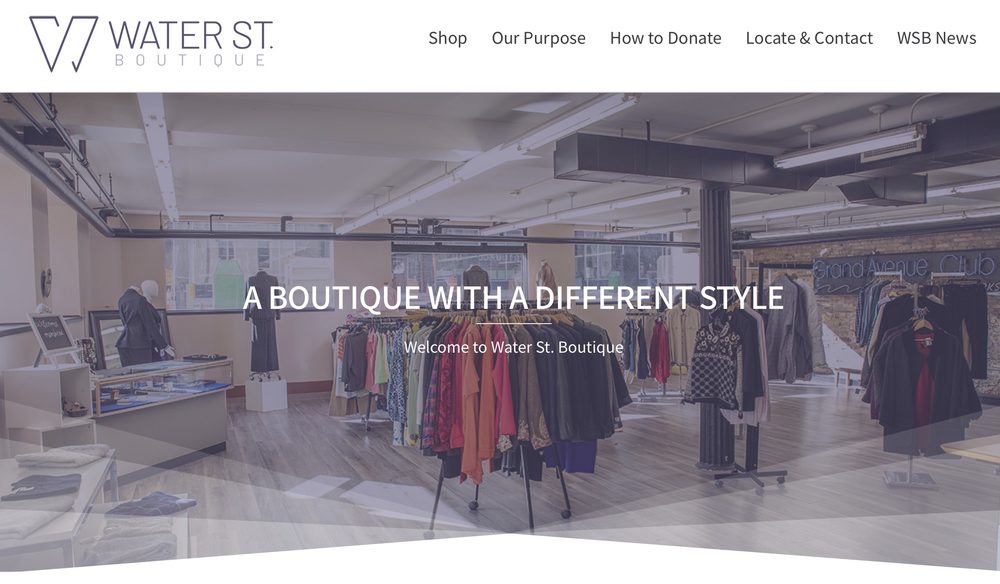The width and height of the screenshot is (1000, 584).
Task: Open the Shop menu item
Action: click(448, 38)
